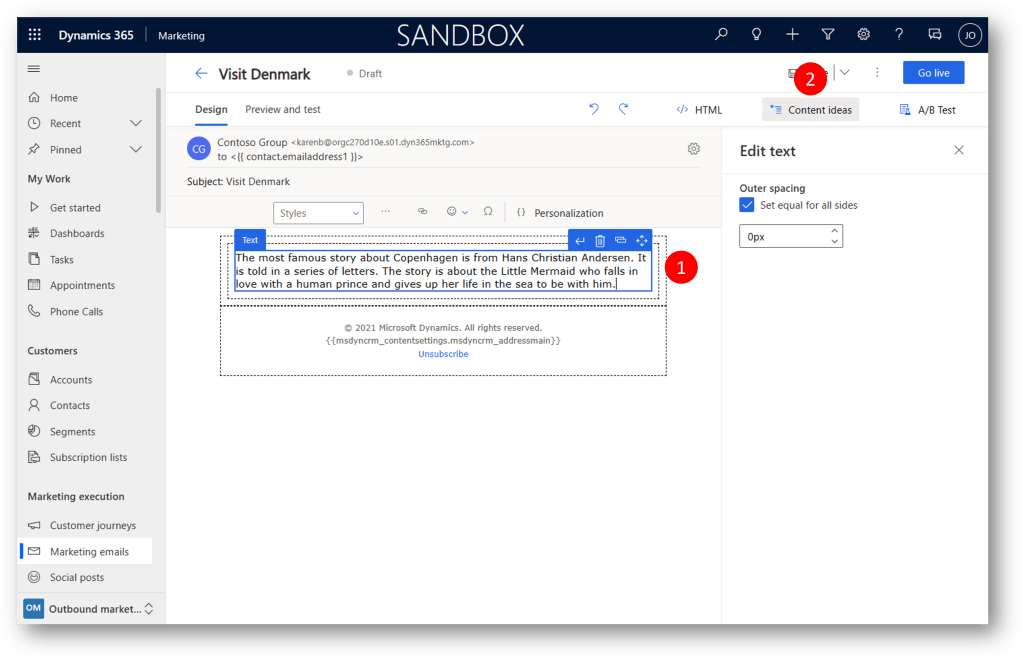Delete the text element with trash icon
The height and width of the screenshot is (659, 1023).
point(600,240)
